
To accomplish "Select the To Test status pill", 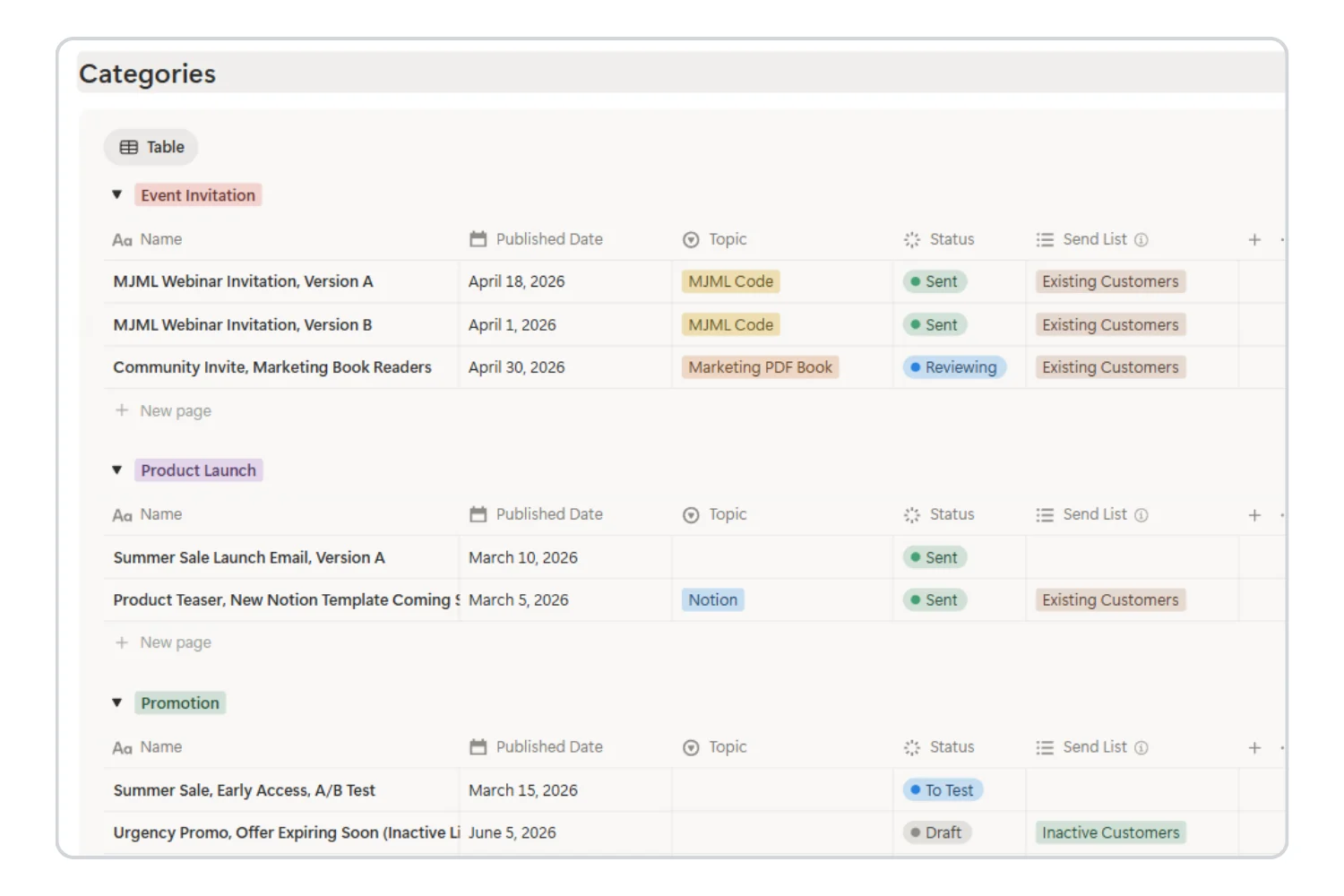I will [943, 789].
